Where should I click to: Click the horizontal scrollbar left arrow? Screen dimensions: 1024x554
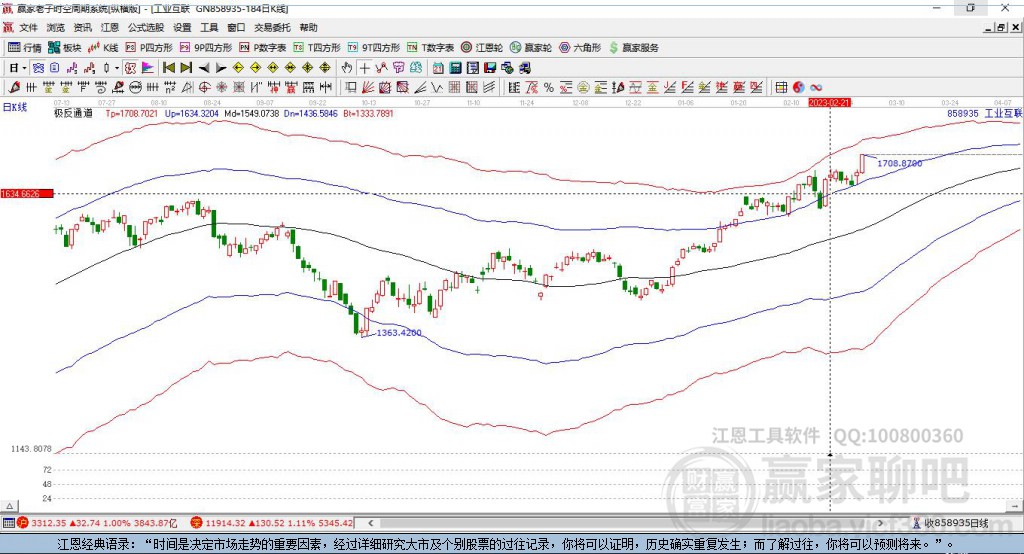pyautogui.click(x=370, y=523)
